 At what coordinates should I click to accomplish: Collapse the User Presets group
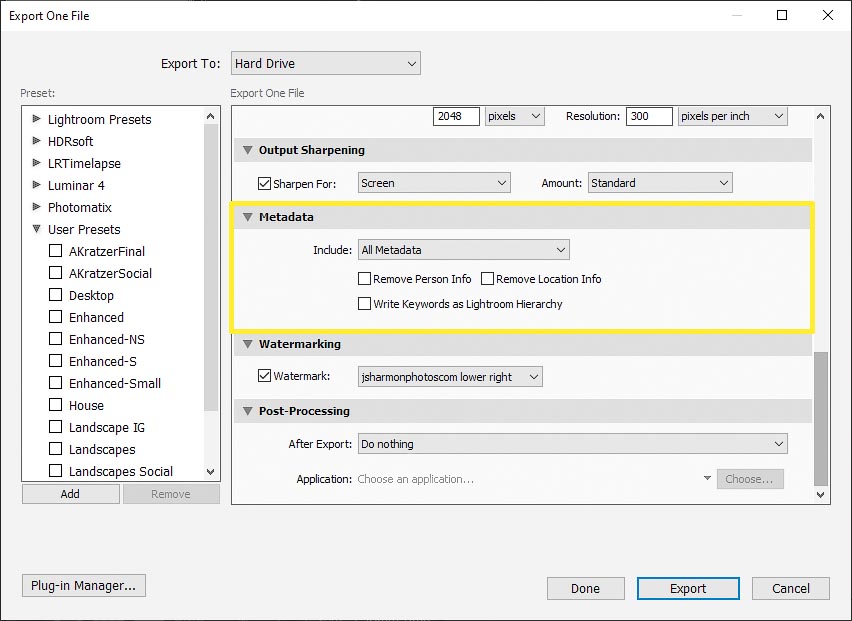(36, 229)
